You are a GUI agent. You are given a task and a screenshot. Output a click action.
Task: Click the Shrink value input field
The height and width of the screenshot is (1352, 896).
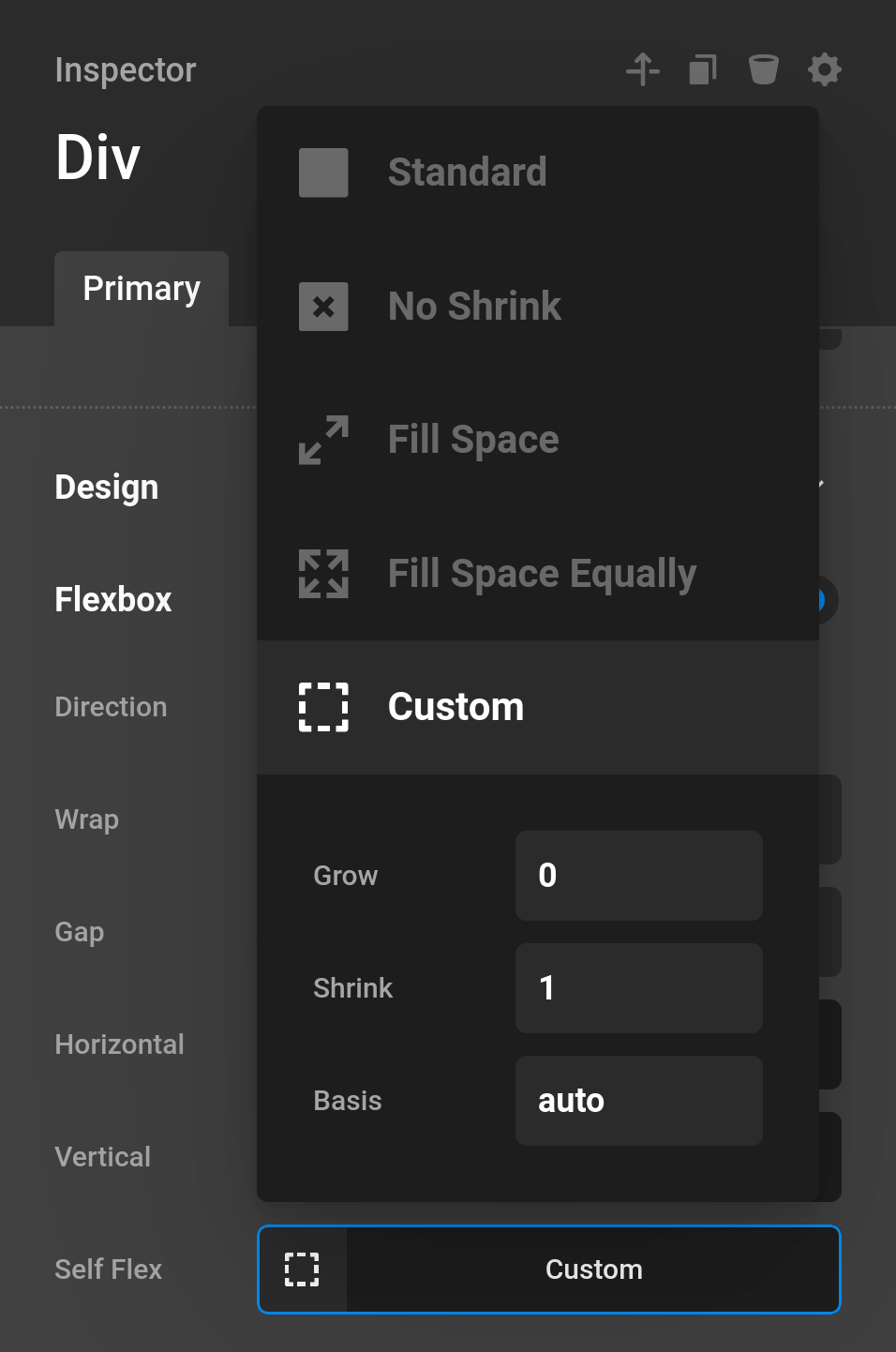pyautogui.click(x=638, y=988)
